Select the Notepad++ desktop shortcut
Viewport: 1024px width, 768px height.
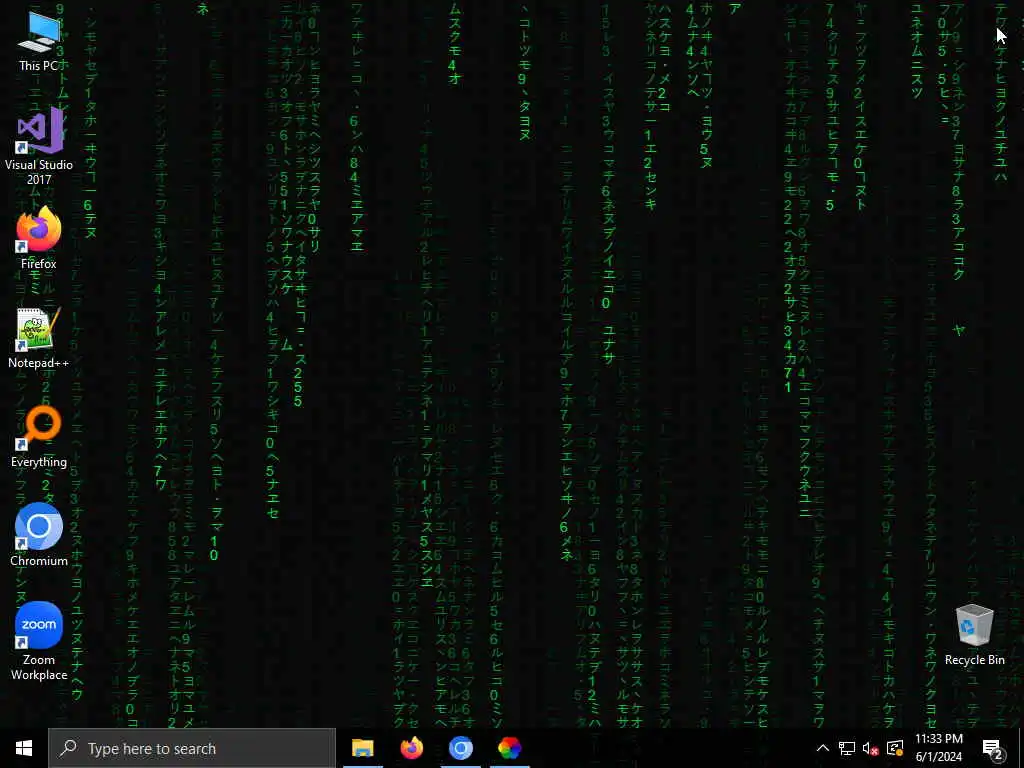(x=39, y=338)
